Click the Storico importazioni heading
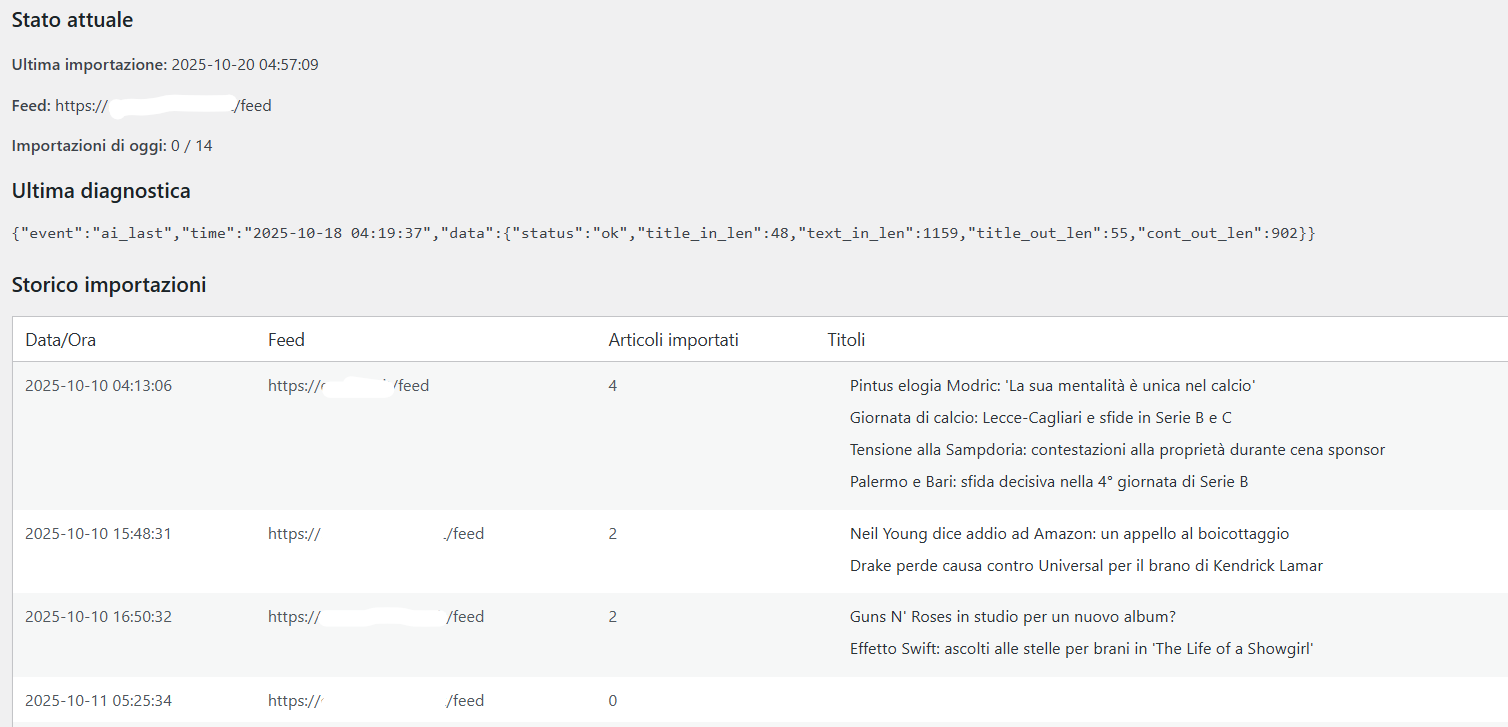The width and height of the screenshot is (1508, 727). (109, 285)
